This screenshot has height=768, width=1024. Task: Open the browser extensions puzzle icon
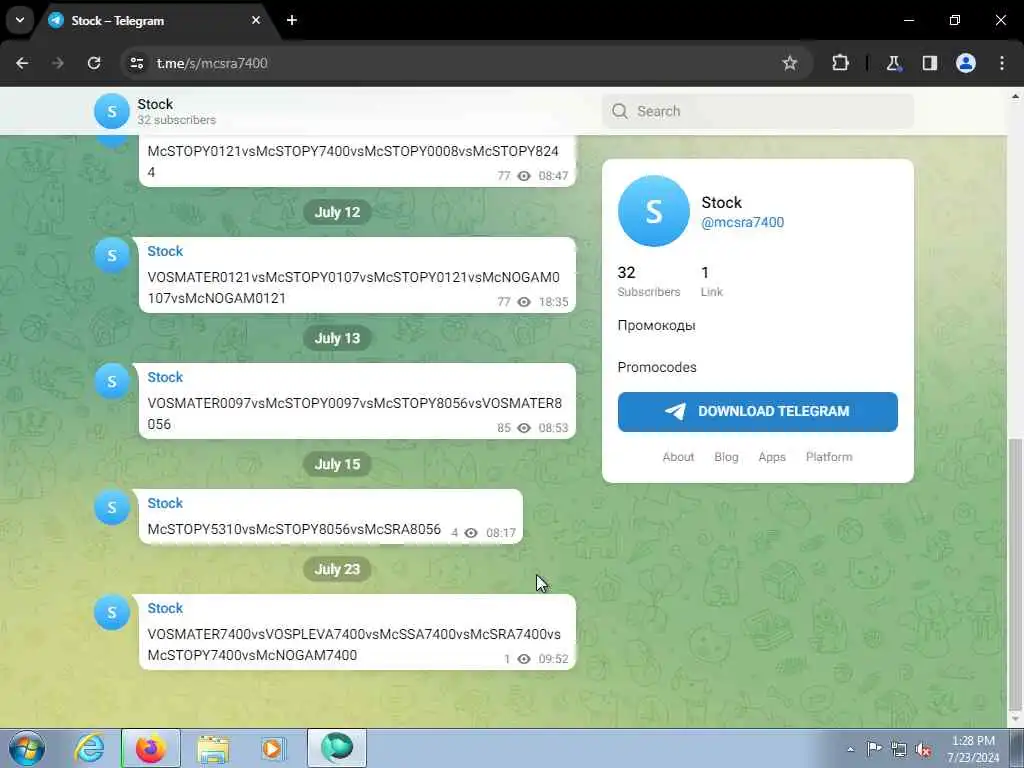(840, 63)
